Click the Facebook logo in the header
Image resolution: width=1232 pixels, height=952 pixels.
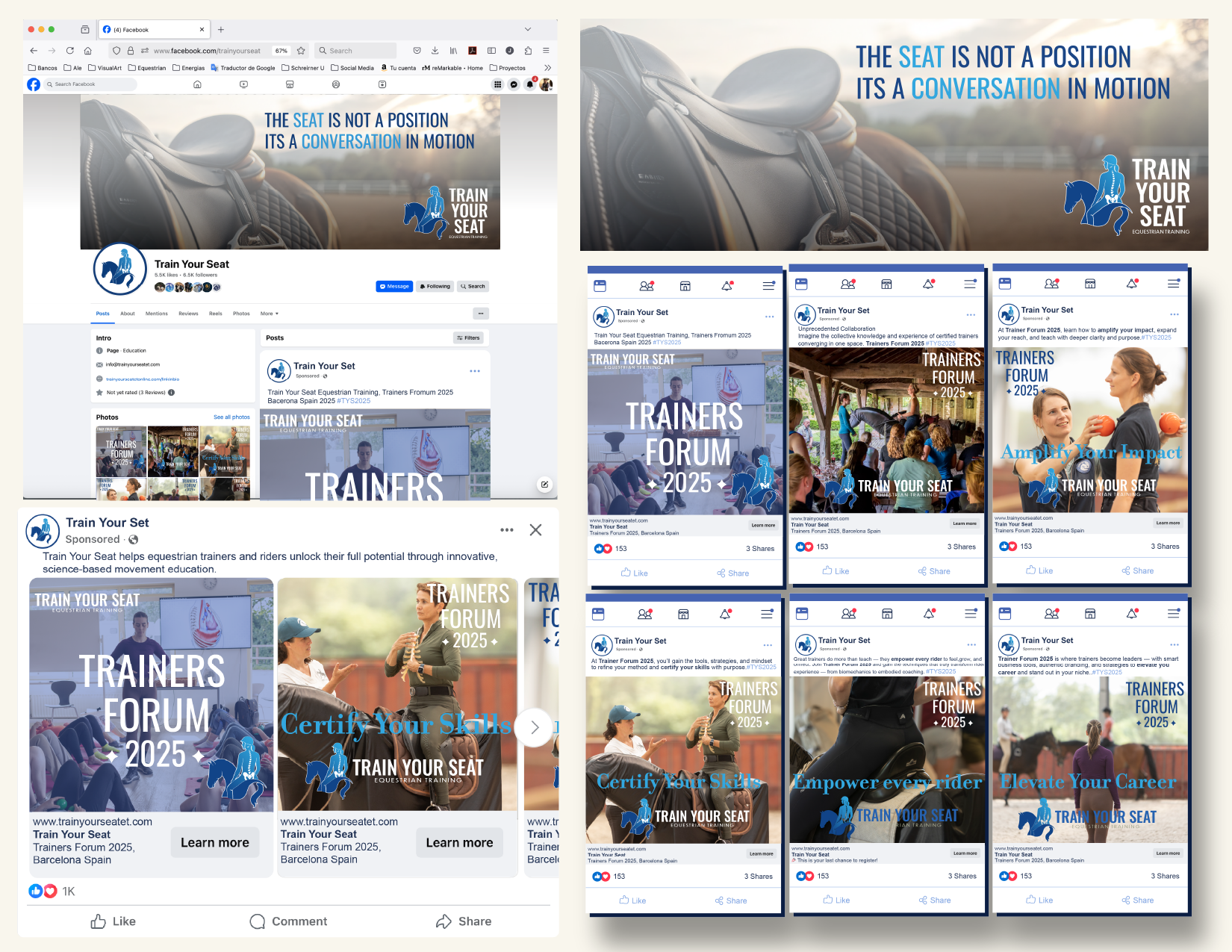[34, 84]
